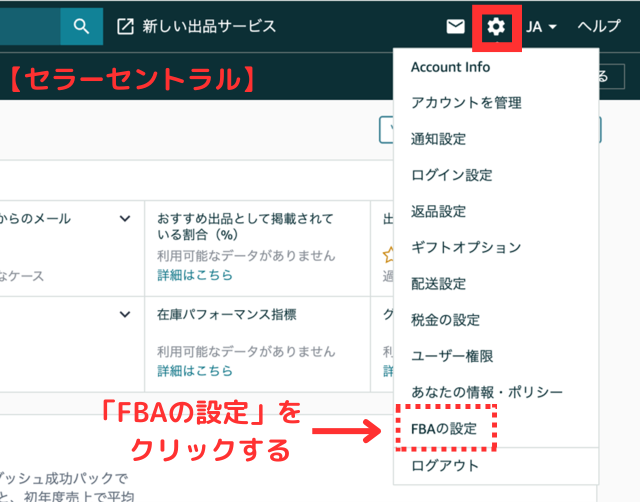
Task: Click 詳細はこちら under 在庫パフォーマンス指標
Action: coord(195,371)
